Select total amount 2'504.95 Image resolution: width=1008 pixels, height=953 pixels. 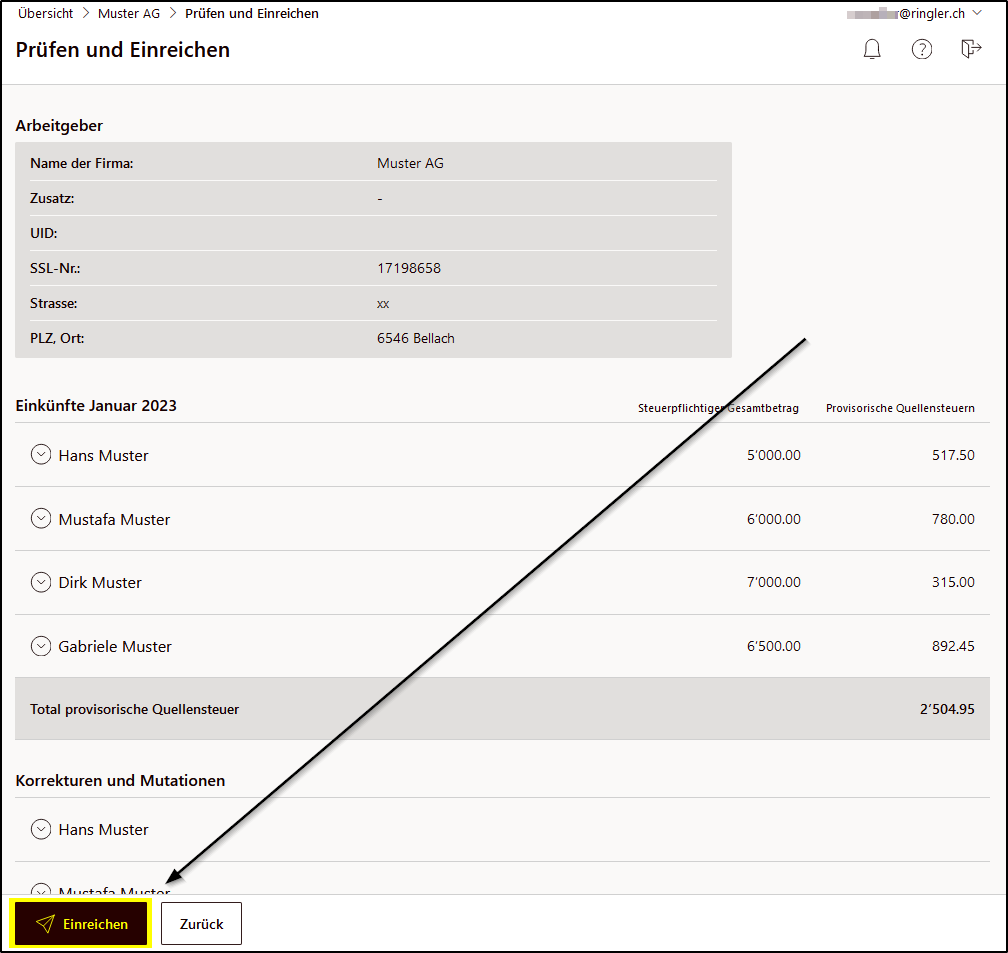(x=947, y=709)
